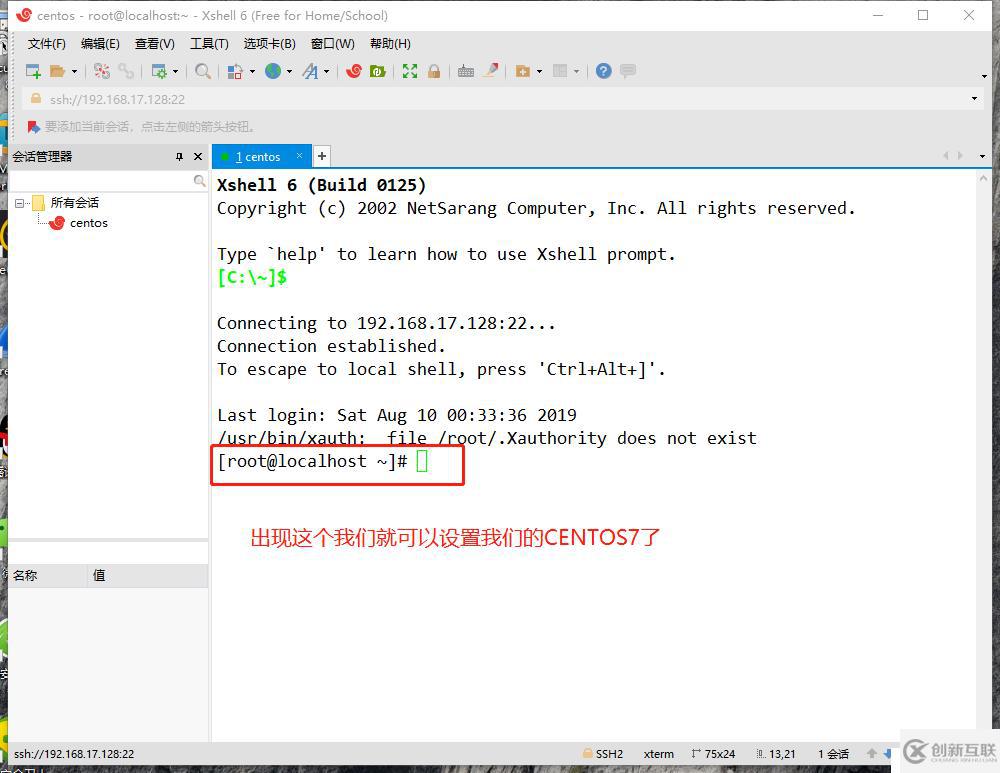The height and width of the screenshot is (773, 1000).
Task: Click the Full screen arrows icon
Action: click(410, 71)
